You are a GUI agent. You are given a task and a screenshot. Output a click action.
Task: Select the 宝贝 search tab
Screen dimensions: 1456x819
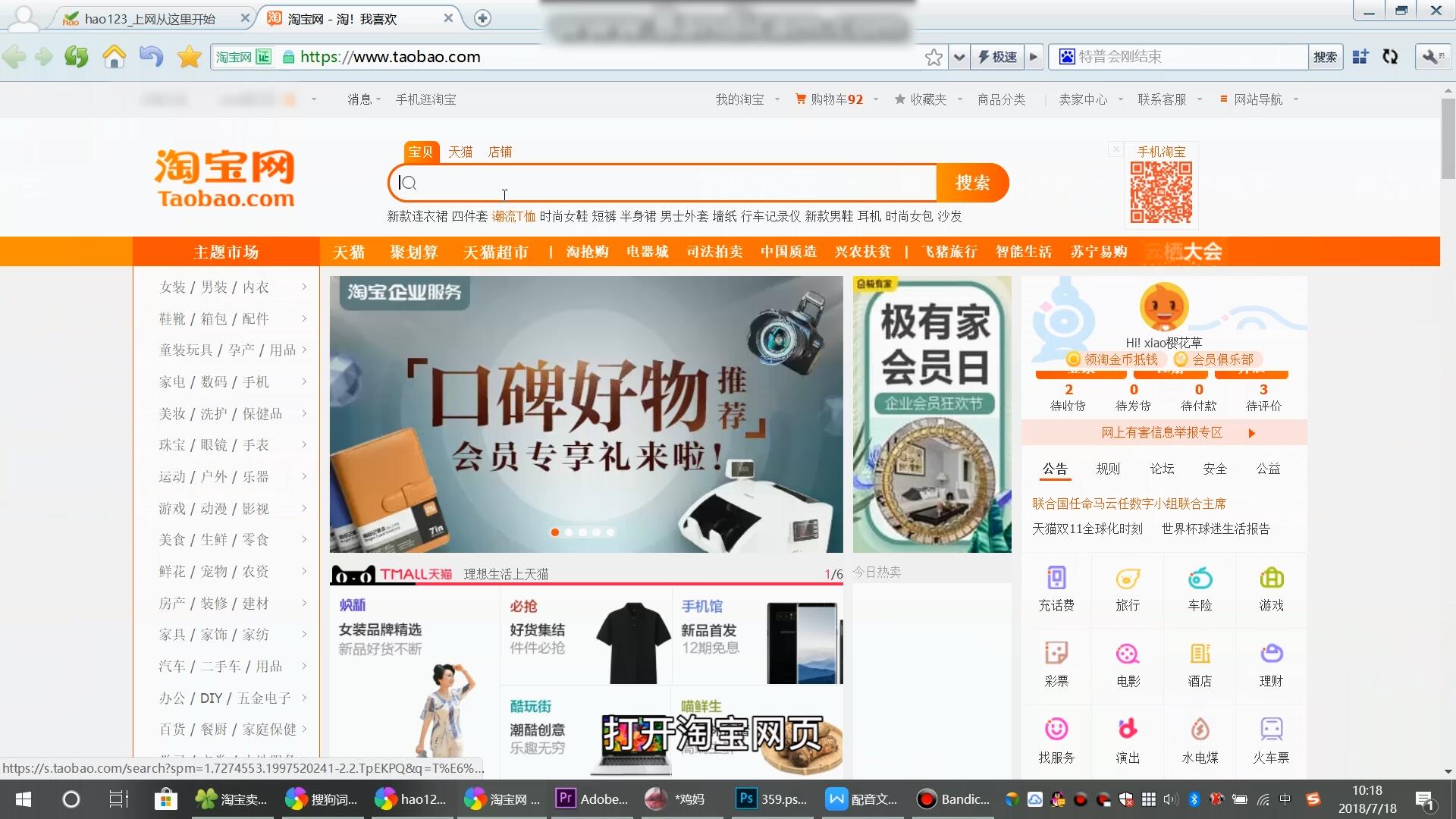[x=420, y=152]
